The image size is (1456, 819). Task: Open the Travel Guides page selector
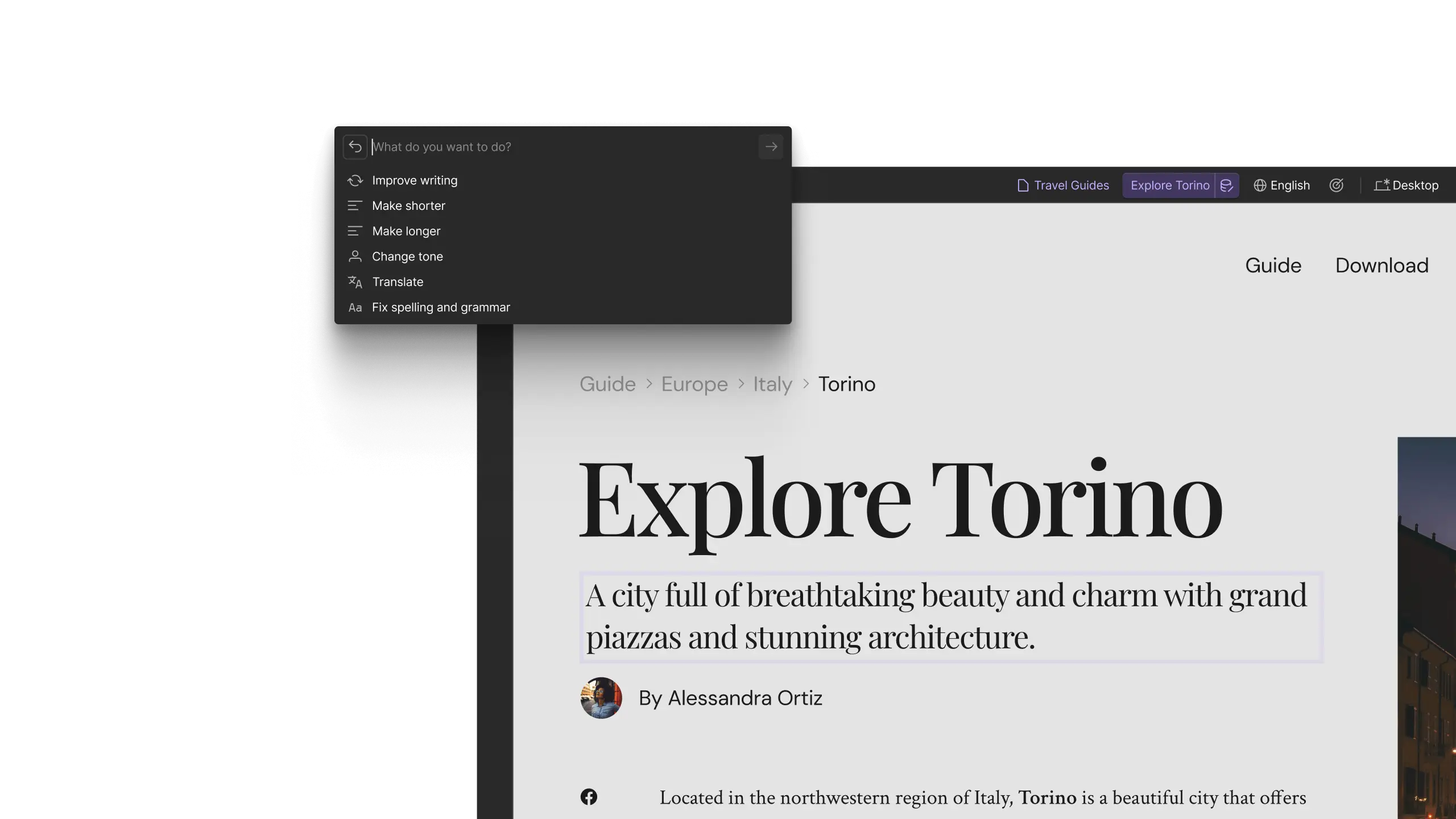(1063, 185)
